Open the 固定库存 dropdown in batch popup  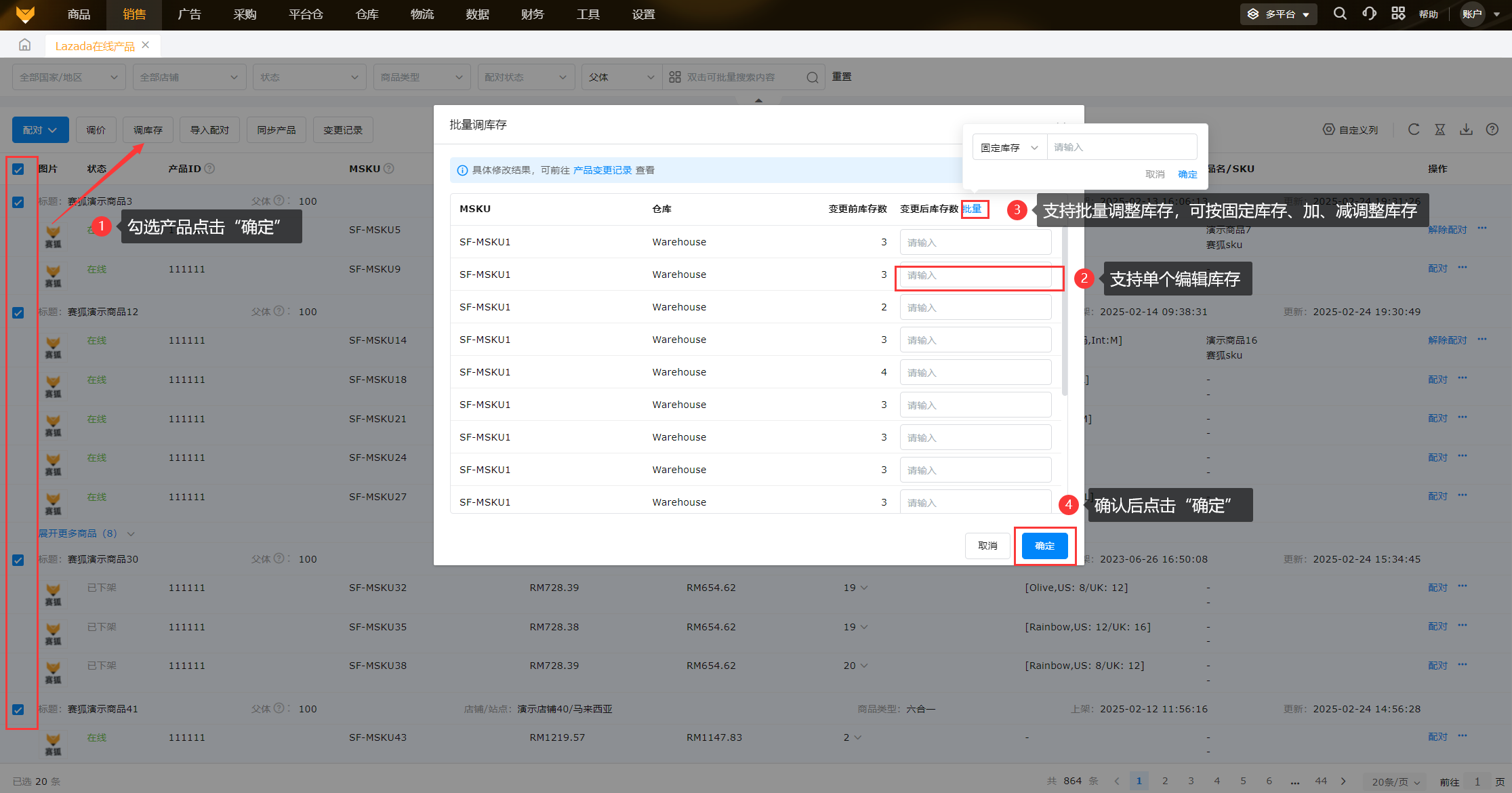click(x=1009, y=147)
